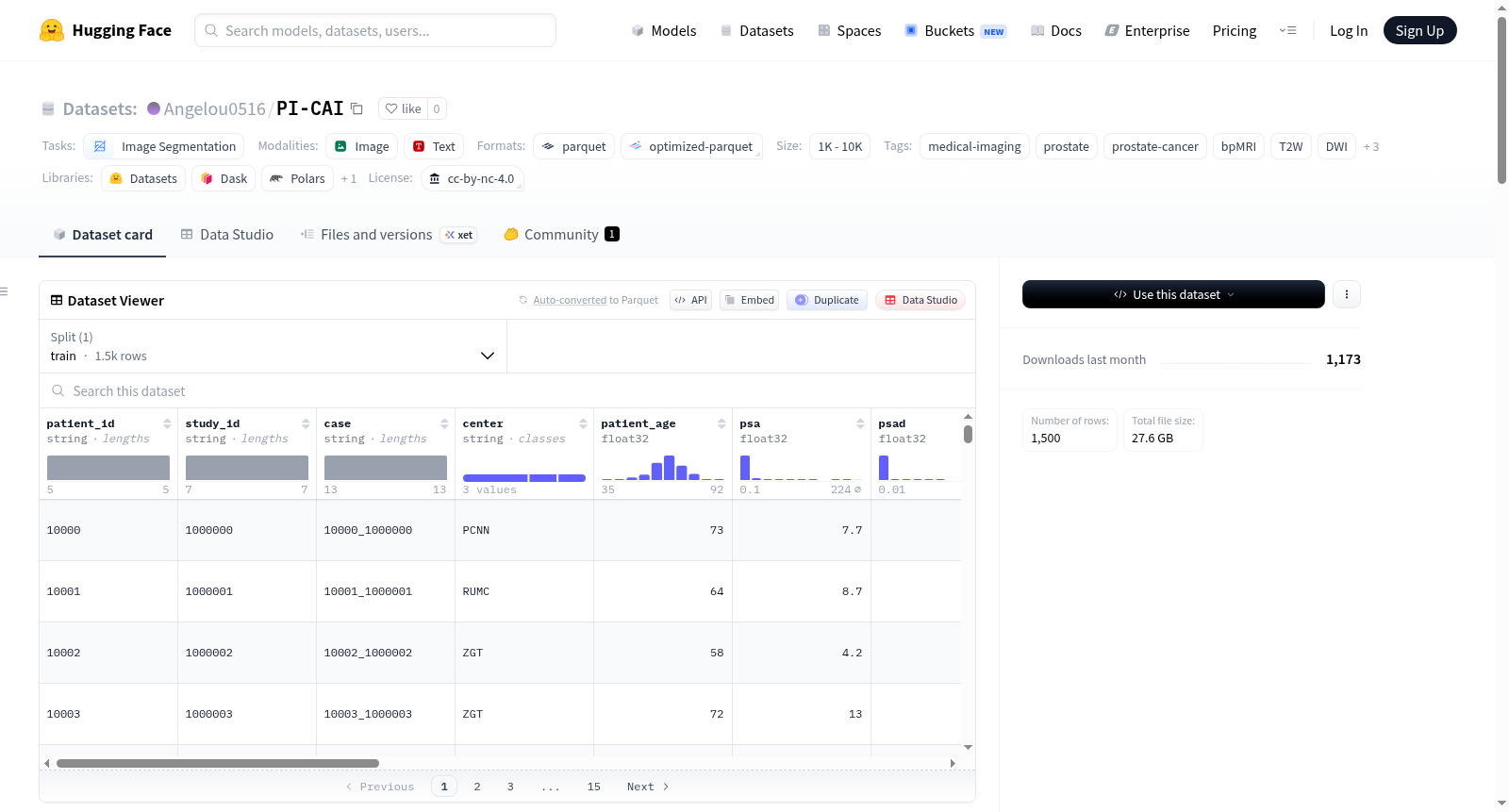Focus the main search models field
Image resolution: width=1509 pixels, height=812 pixels.
click(375, 30)
